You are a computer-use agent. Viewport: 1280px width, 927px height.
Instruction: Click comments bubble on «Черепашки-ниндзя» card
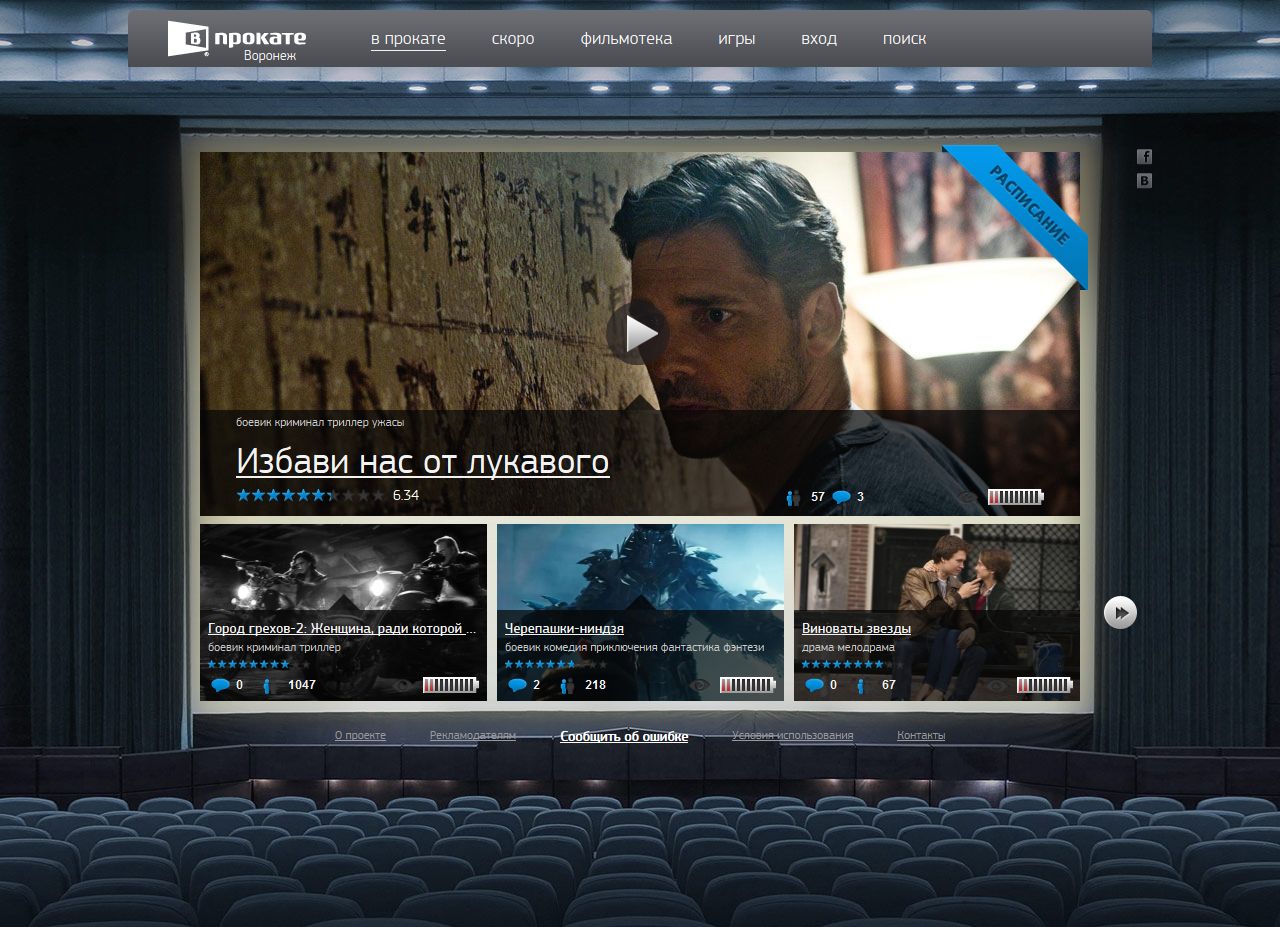click(x=517, y=685)
